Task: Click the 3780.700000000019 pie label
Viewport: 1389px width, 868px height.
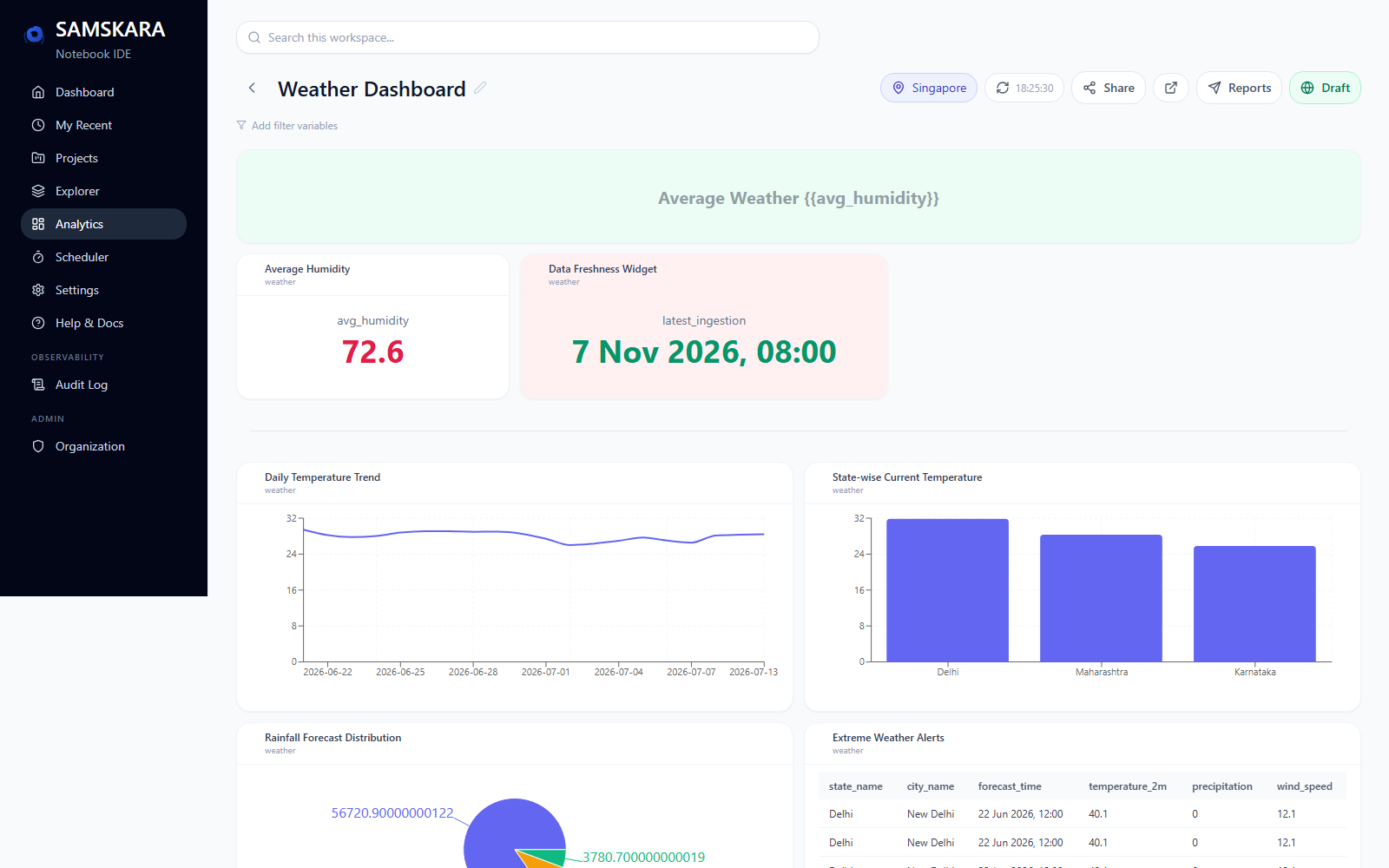Action: click(643, 858)
